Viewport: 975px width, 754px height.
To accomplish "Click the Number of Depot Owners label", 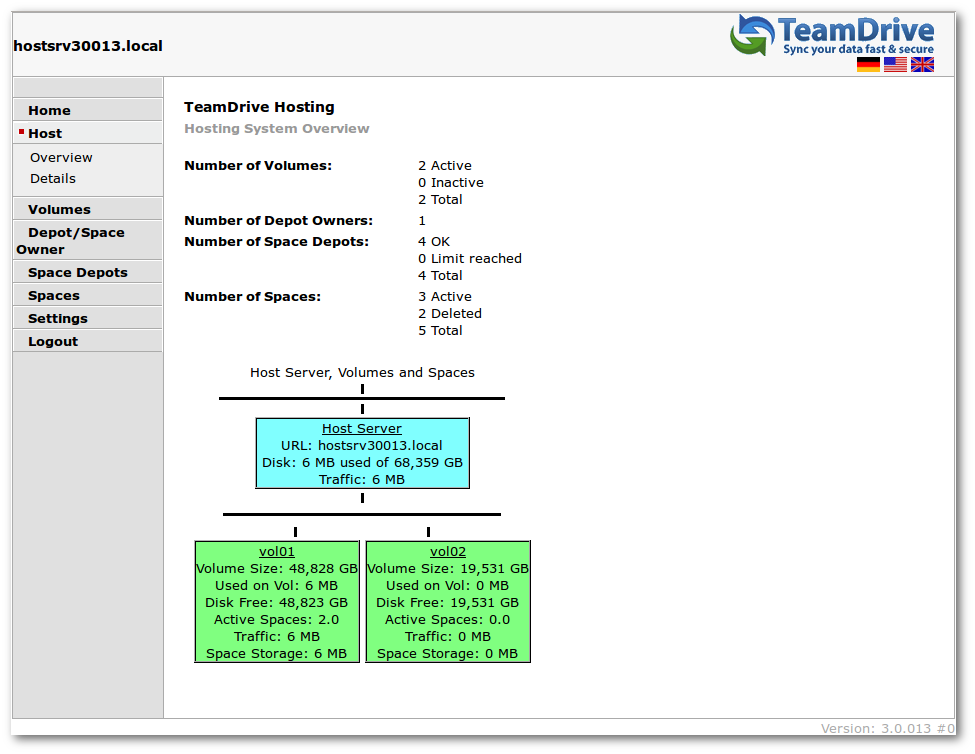I will click(279, 221).
